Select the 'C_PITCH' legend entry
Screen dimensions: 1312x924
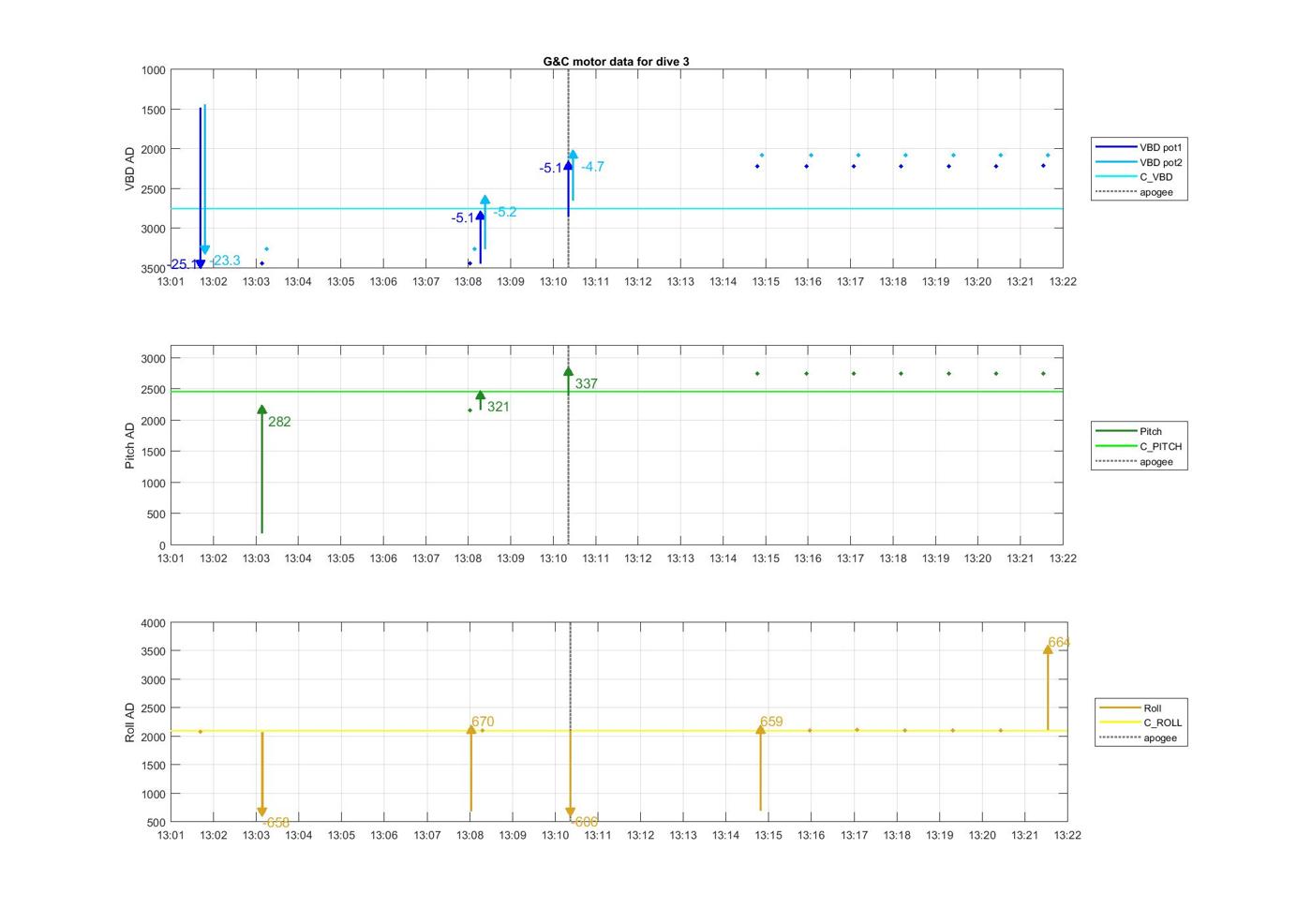1139,447
